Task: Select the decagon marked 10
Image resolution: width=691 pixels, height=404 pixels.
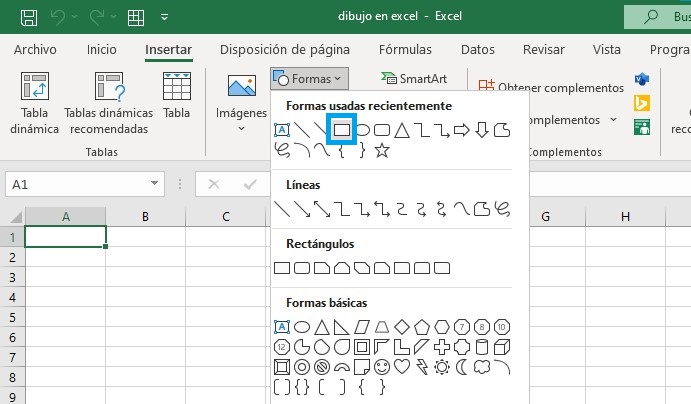Action: pyautogui.click(x=502, y=327)
